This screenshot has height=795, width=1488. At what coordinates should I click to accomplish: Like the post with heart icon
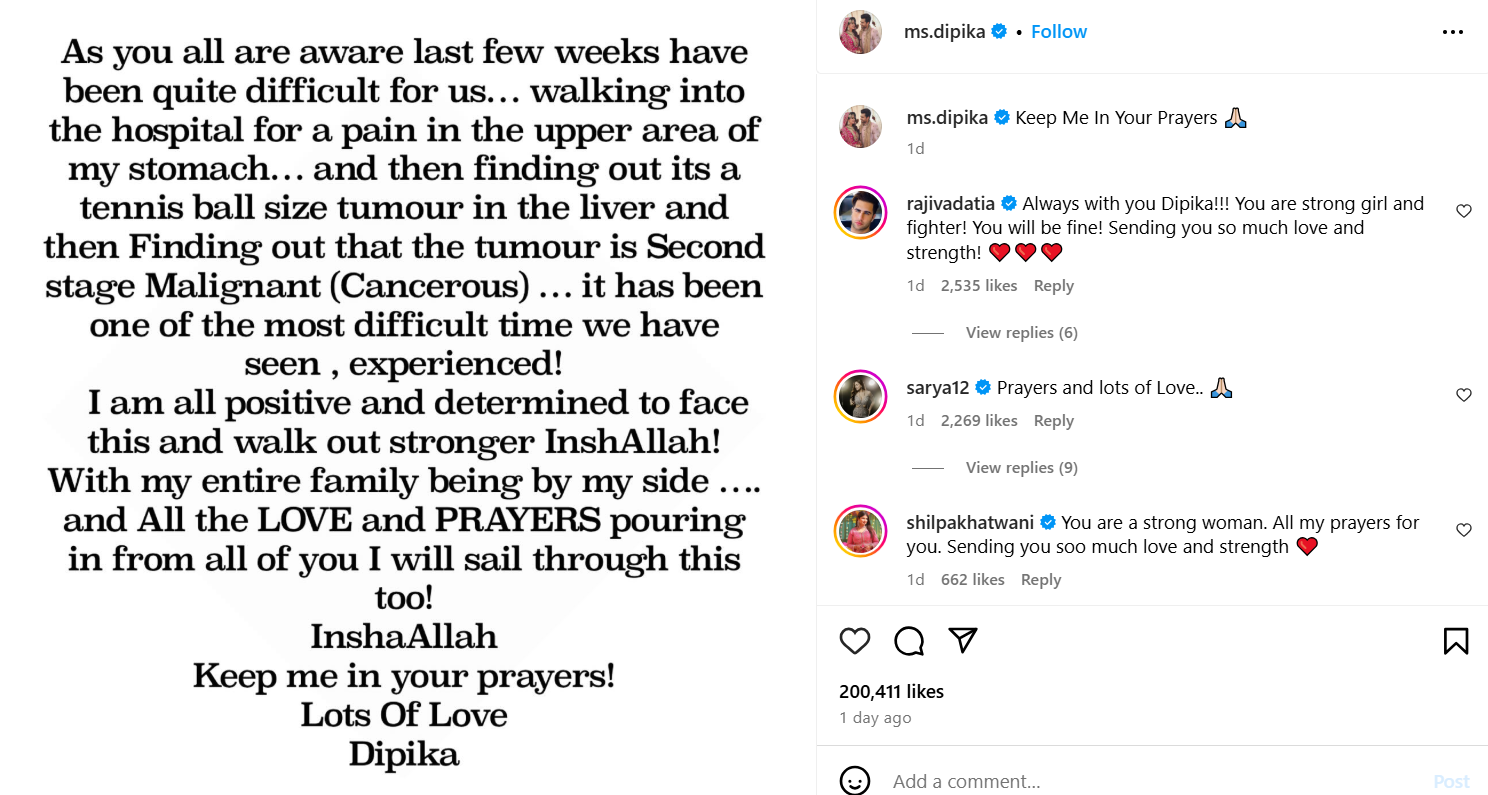pyautogui.click(x=855, y=641)
